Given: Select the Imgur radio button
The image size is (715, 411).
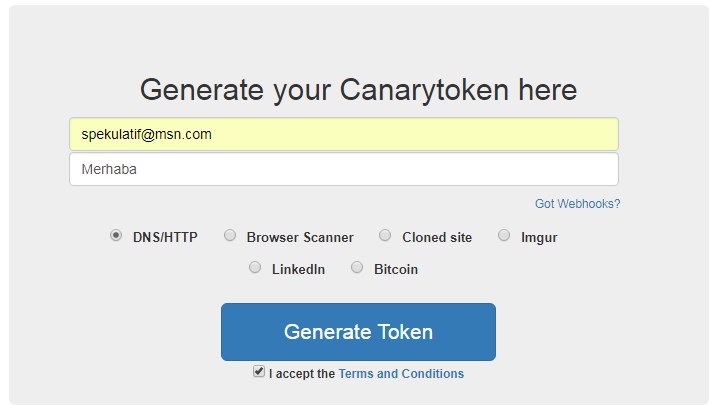Looking at the screenshot, I should point(504,236).
